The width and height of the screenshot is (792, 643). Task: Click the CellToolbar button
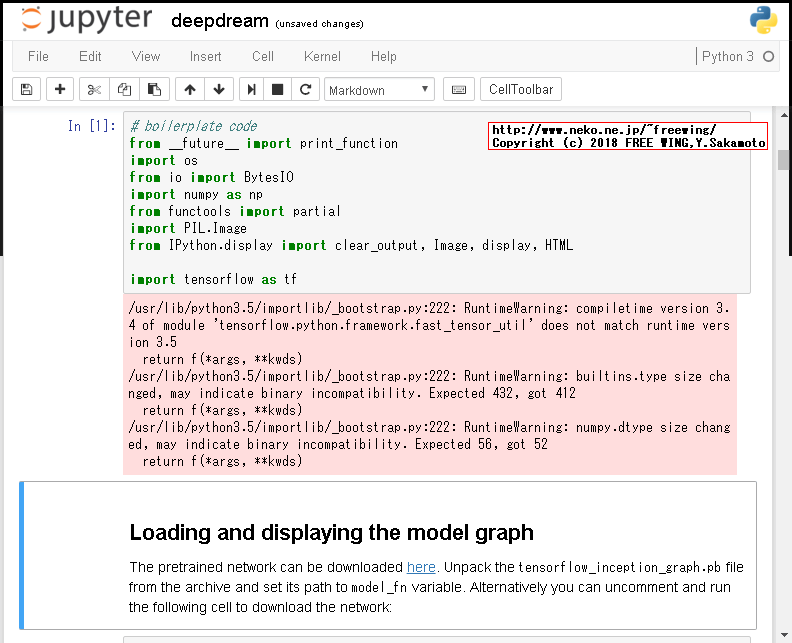(x=521, y=90)
